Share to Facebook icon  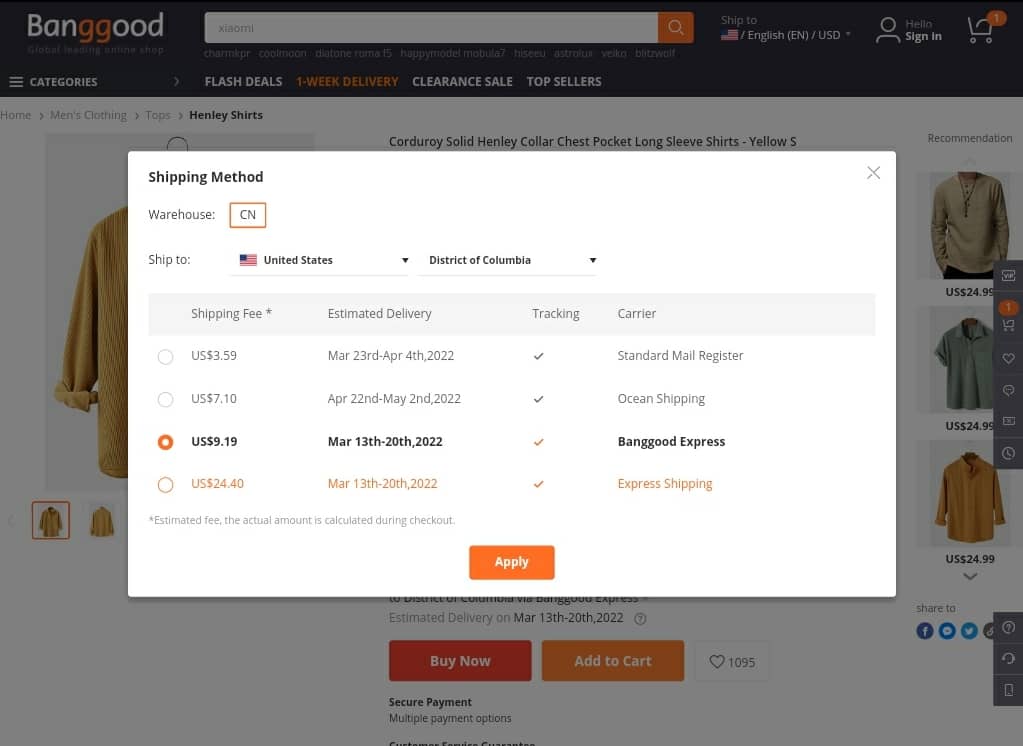click(924, 630)
